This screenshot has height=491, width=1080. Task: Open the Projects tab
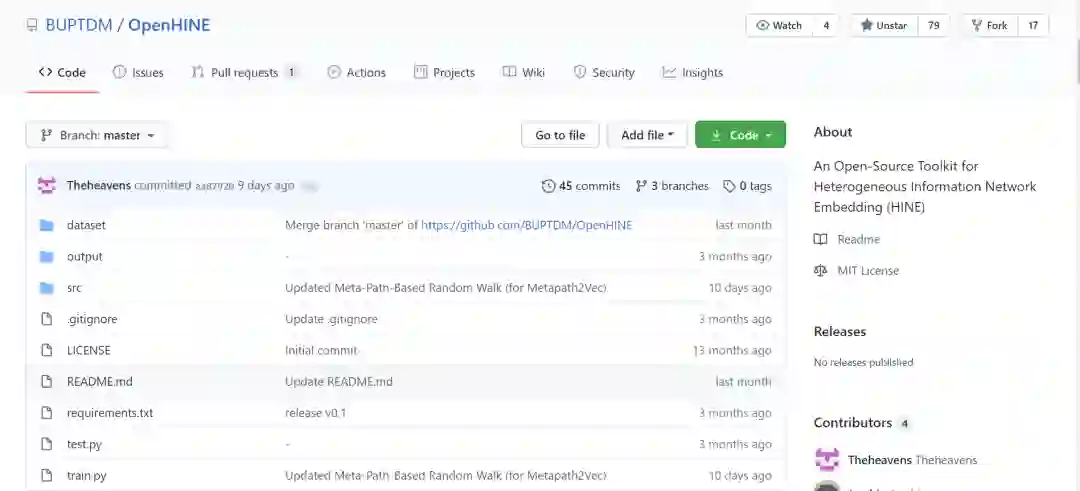444,72
